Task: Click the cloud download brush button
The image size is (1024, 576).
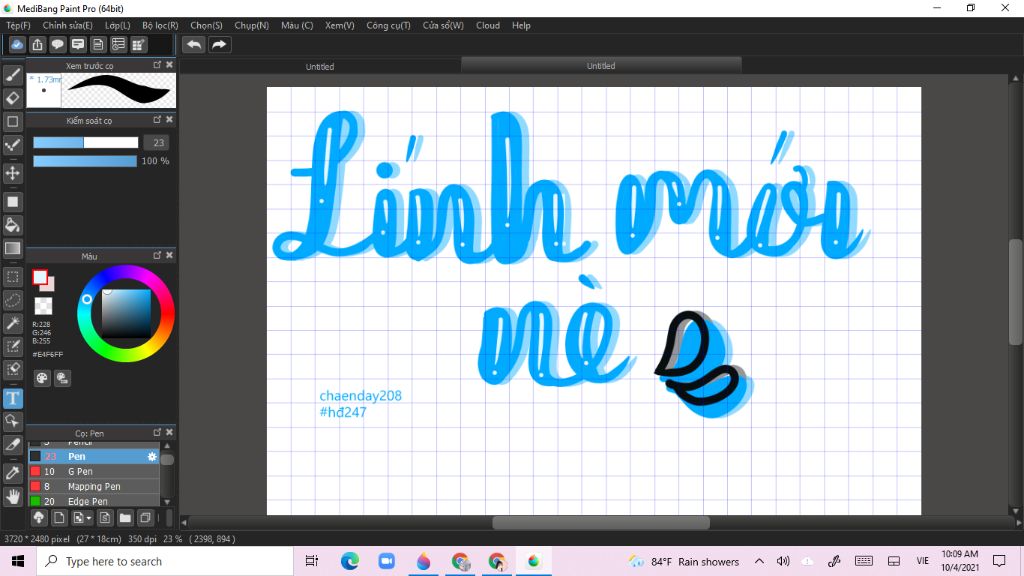Action: (x=39, y=518)
